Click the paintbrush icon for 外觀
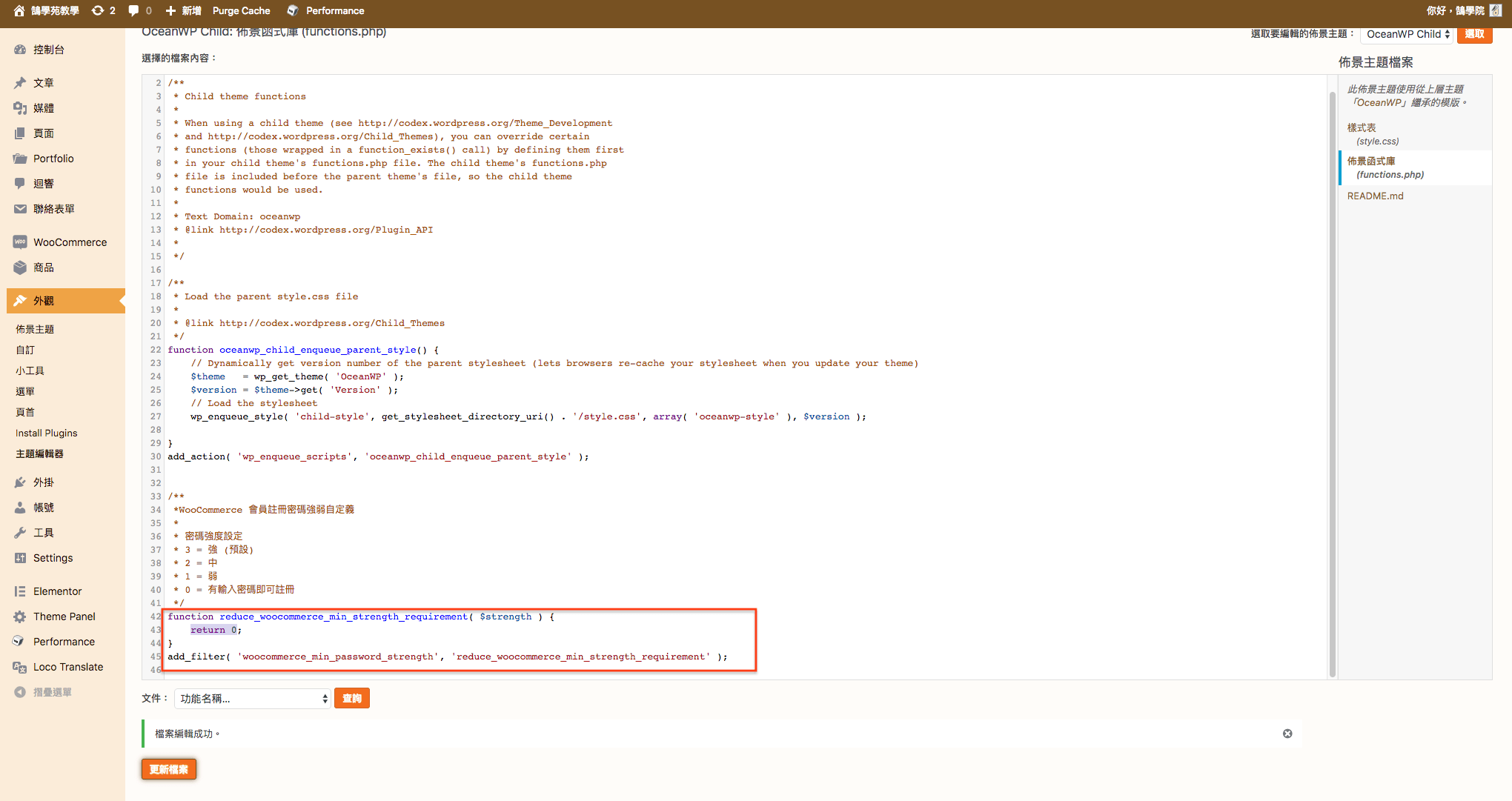Screen dimensions: 1512x801 (20, 301)
